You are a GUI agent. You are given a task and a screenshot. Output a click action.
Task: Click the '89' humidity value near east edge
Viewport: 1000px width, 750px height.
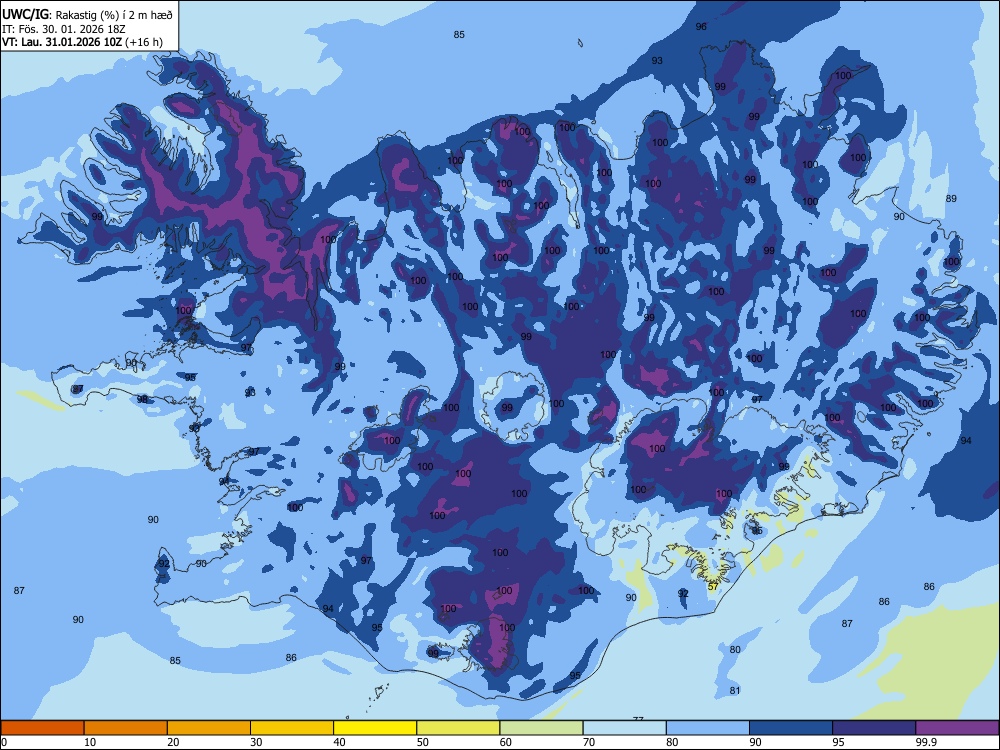[x=951, y=198]
